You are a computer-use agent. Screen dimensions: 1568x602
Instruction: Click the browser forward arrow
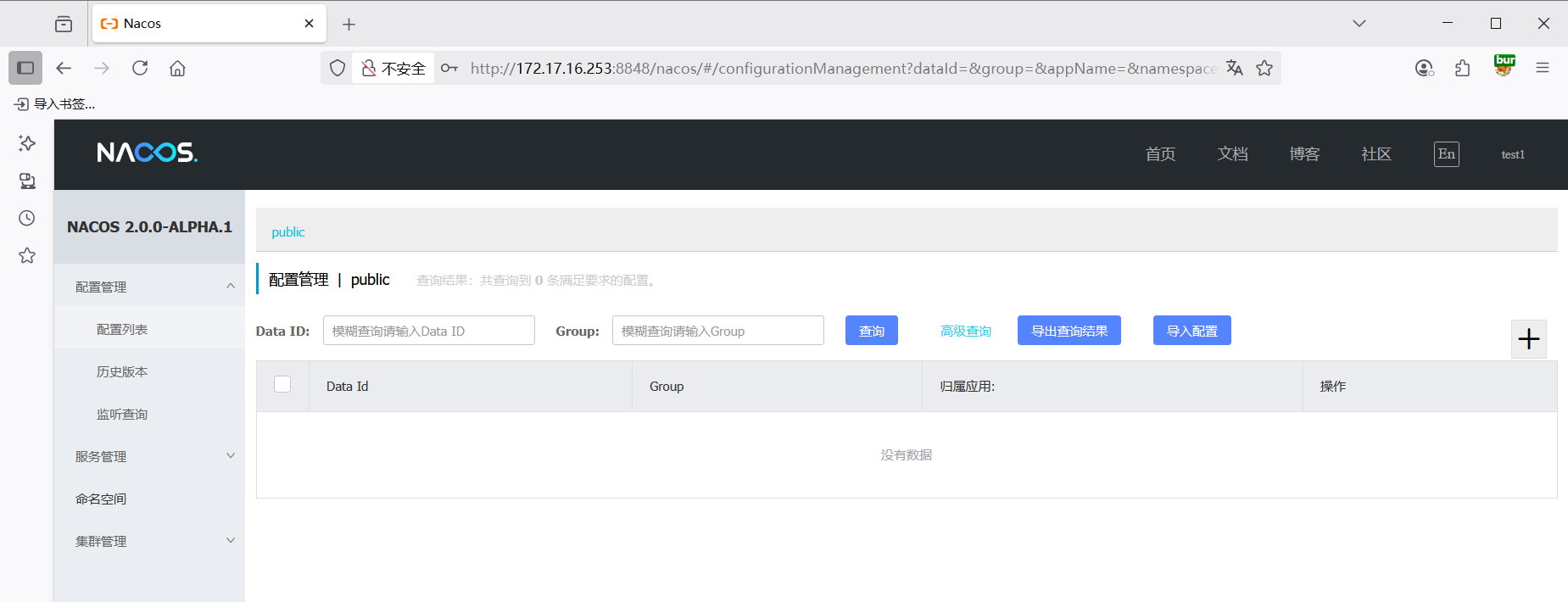[x=102, y=68]
